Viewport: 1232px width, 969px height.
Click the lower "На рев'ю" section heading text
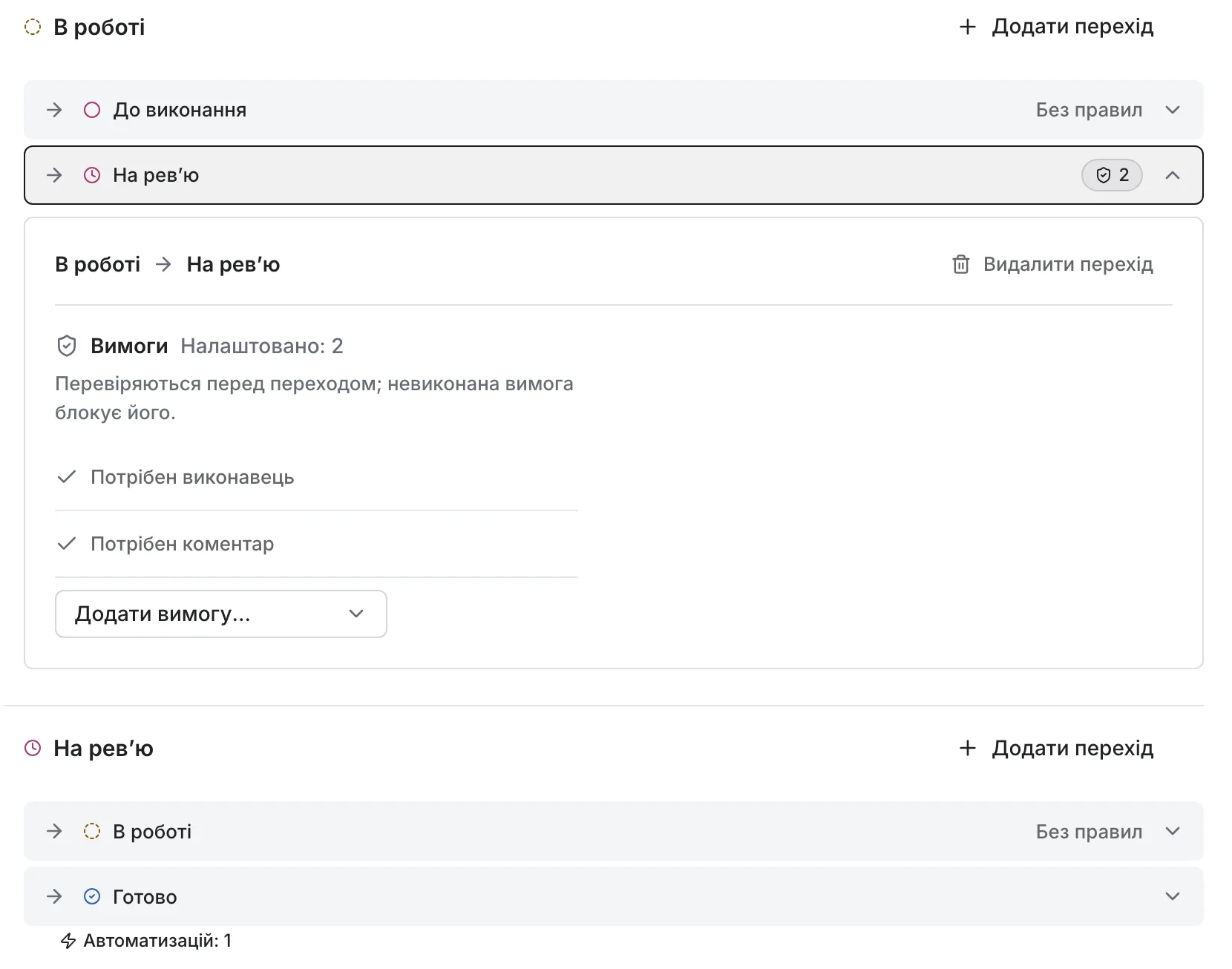point(104,748)
